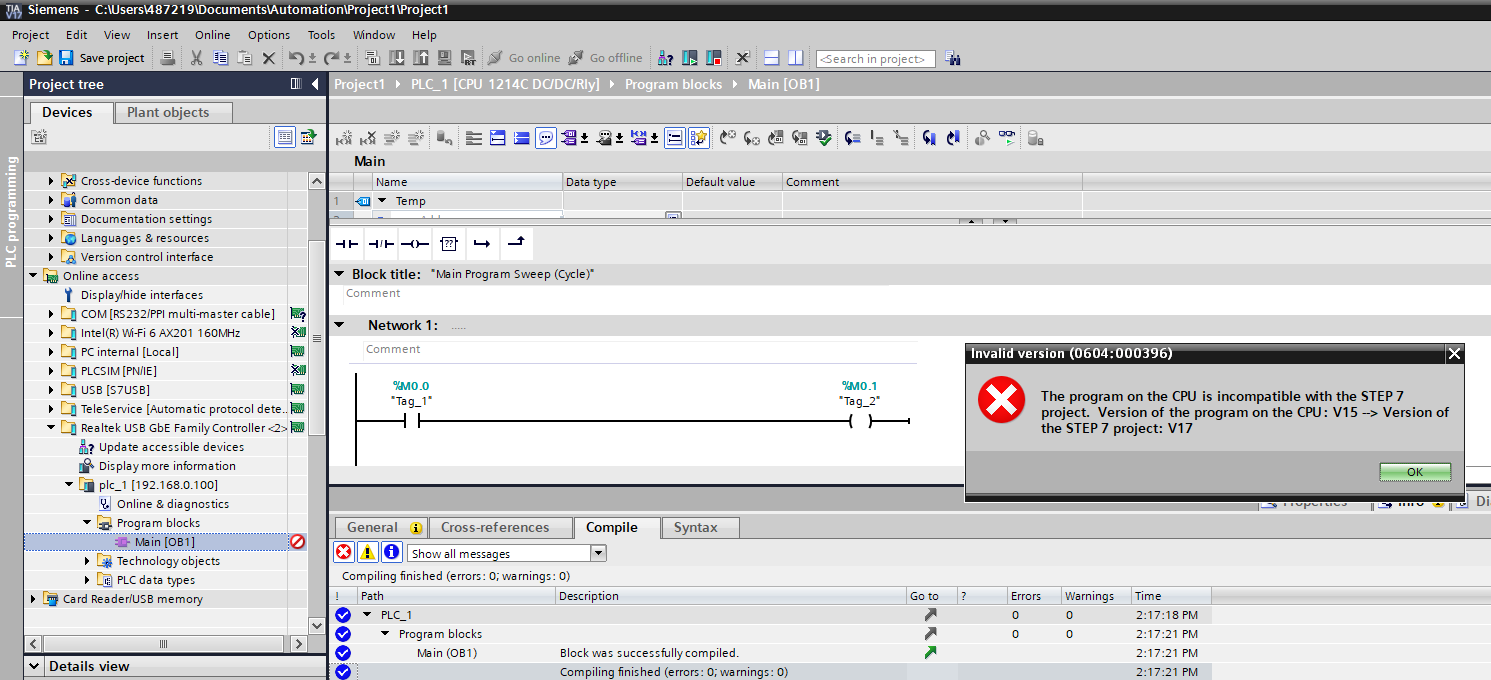Insert a normally closed contact
The width and height of the screenshot is (1491, 680).
click(x=381, y=244)
